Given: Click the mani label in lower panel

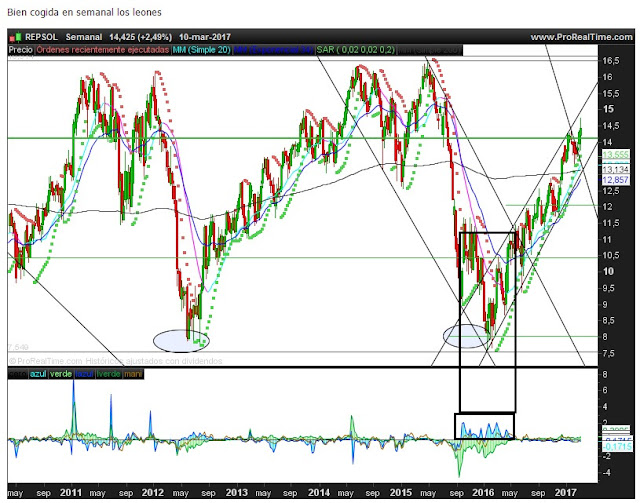Looking at the screenshot, I should [x=133, y=374].
